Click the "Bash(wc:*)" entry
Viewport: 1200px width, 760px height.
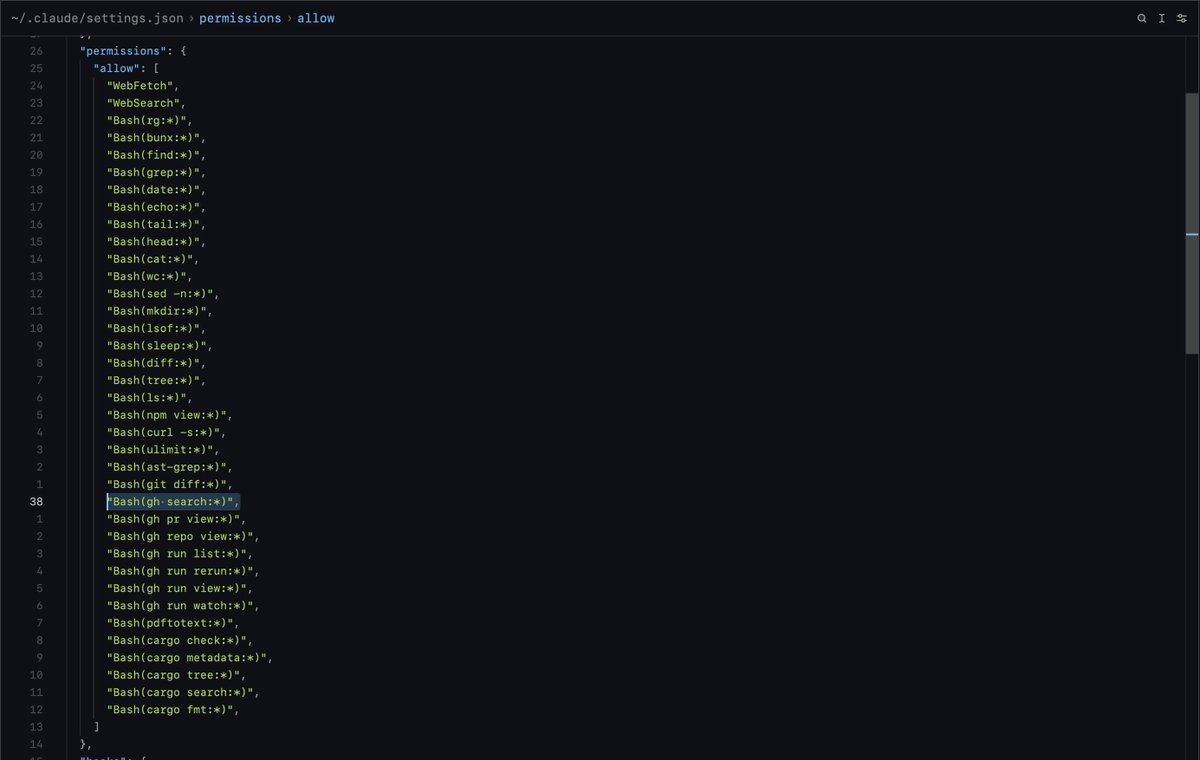coord(150,276)
